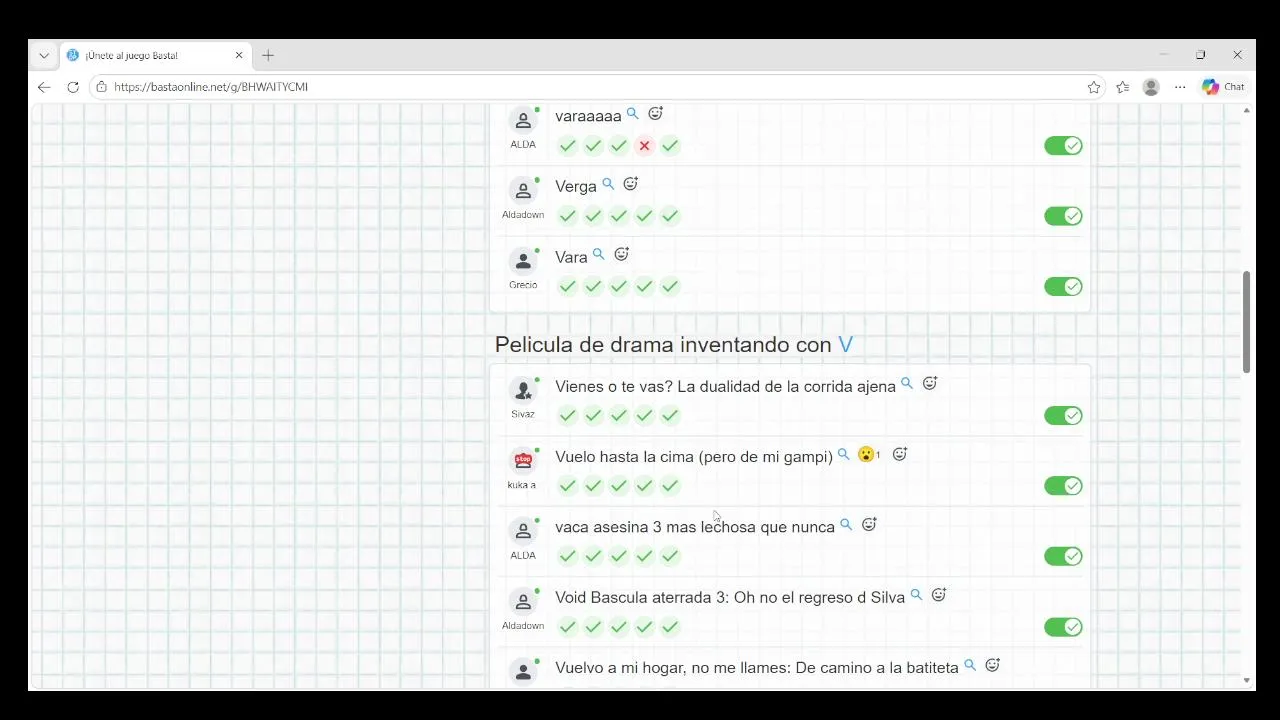Bookmark this page with the star icon
This screenshot has width=1280, height=720.
[x=1094, y=87]
